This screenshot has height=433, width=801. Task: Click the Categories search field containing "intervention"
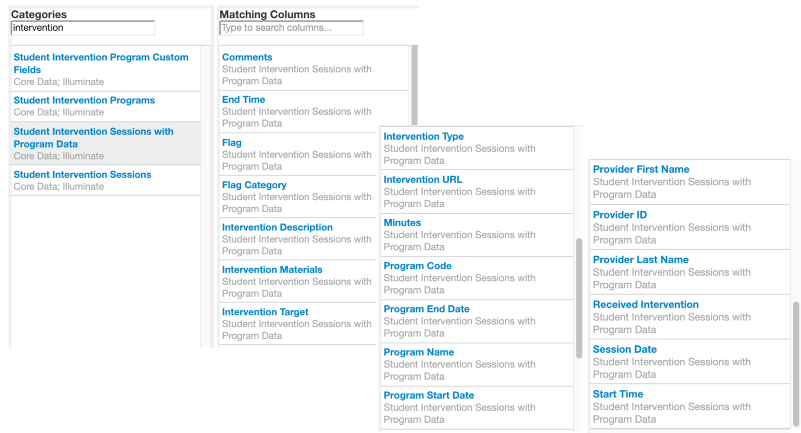coord(83,28)
